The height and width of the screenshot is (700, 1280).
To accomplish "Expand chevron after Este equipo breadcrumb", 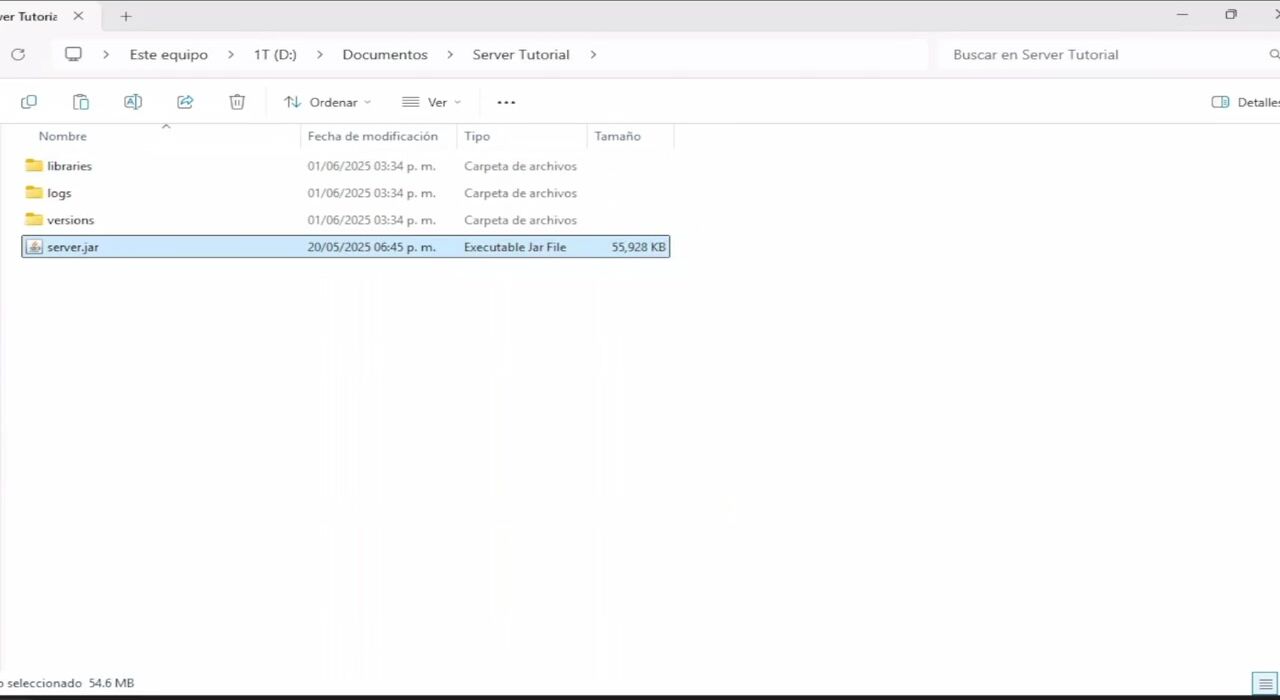I will tap(231, 55).
